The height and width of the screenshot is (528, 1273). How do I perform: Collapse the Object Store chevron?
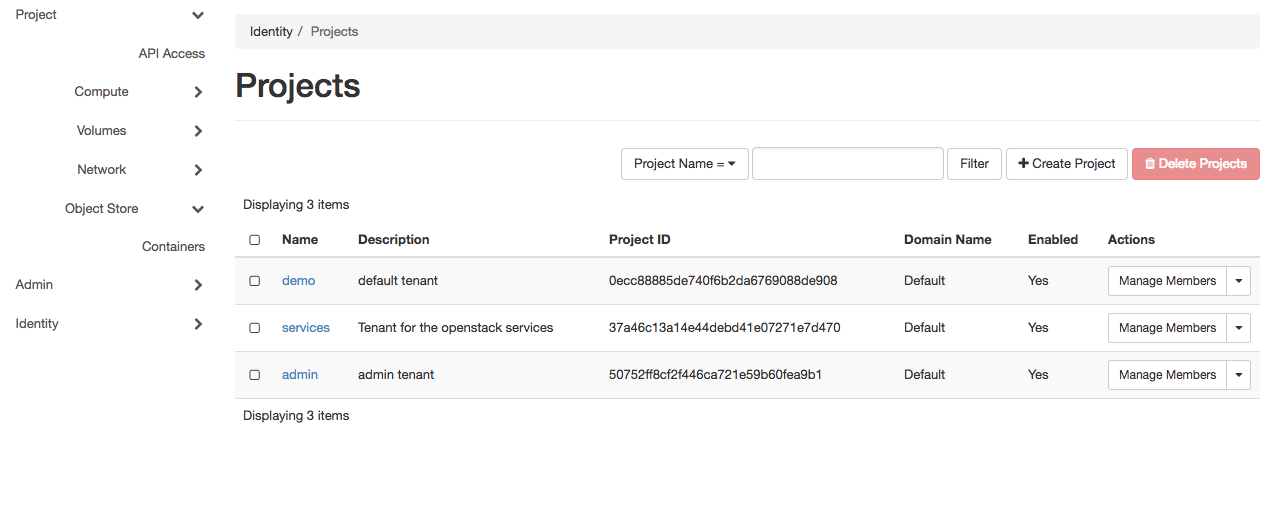(198, 209)
